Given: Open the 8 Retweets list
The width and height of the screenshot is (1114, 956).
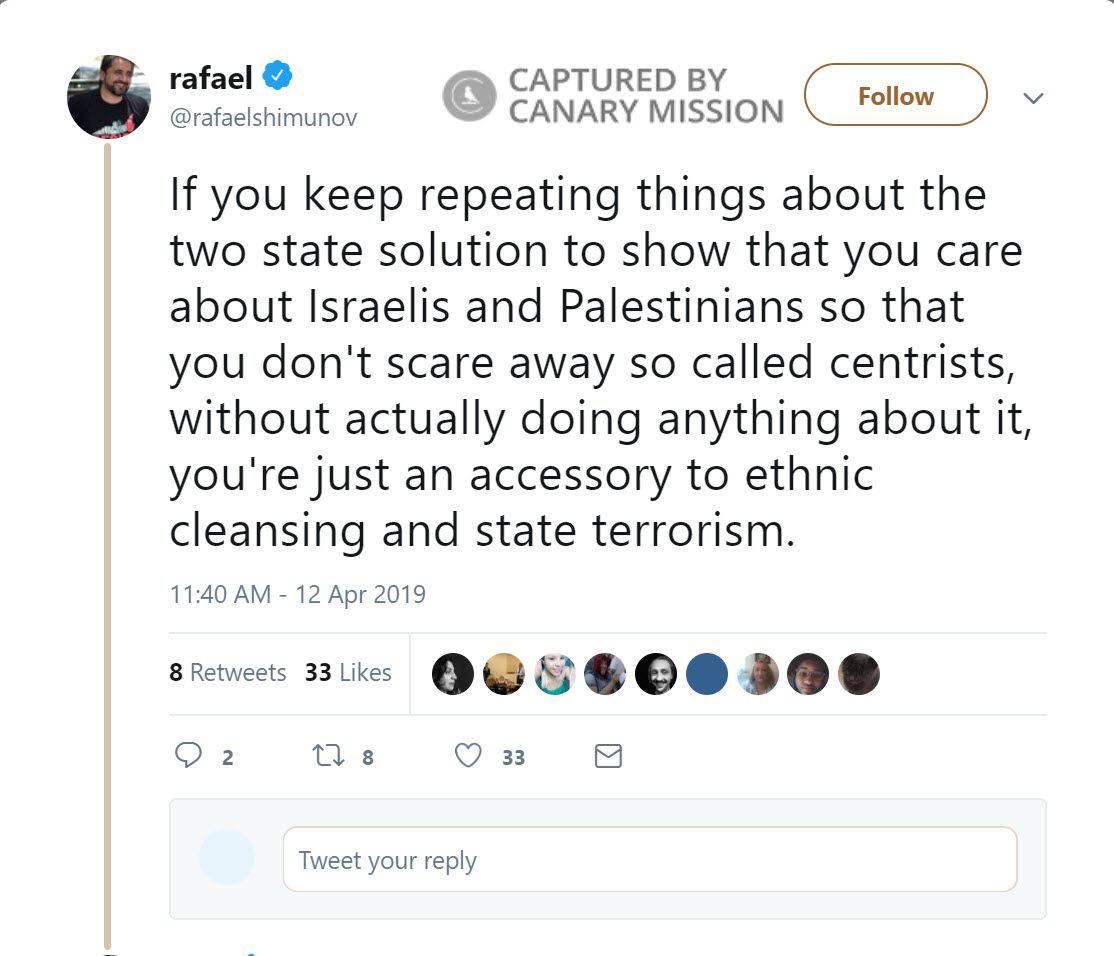Looking at the screenshot, I should (228, 673).
